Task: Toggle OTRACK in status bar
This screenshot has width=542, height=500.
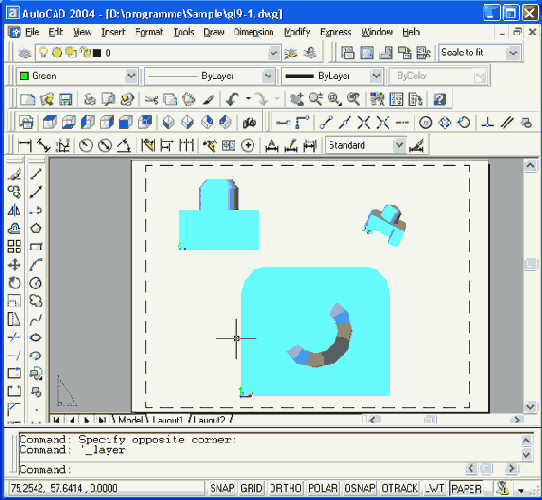Action: coord(399,488)
